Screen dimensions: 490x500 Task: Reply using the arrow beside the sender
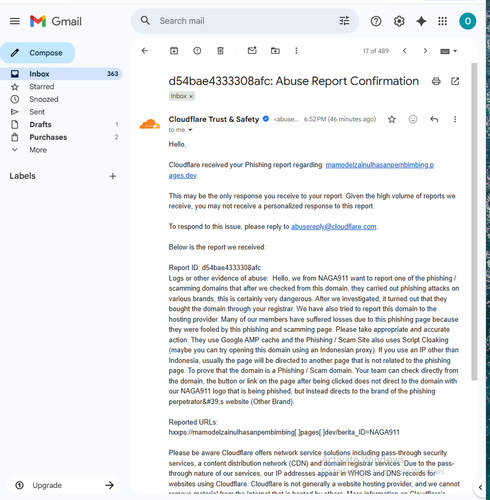coord(434,119)
